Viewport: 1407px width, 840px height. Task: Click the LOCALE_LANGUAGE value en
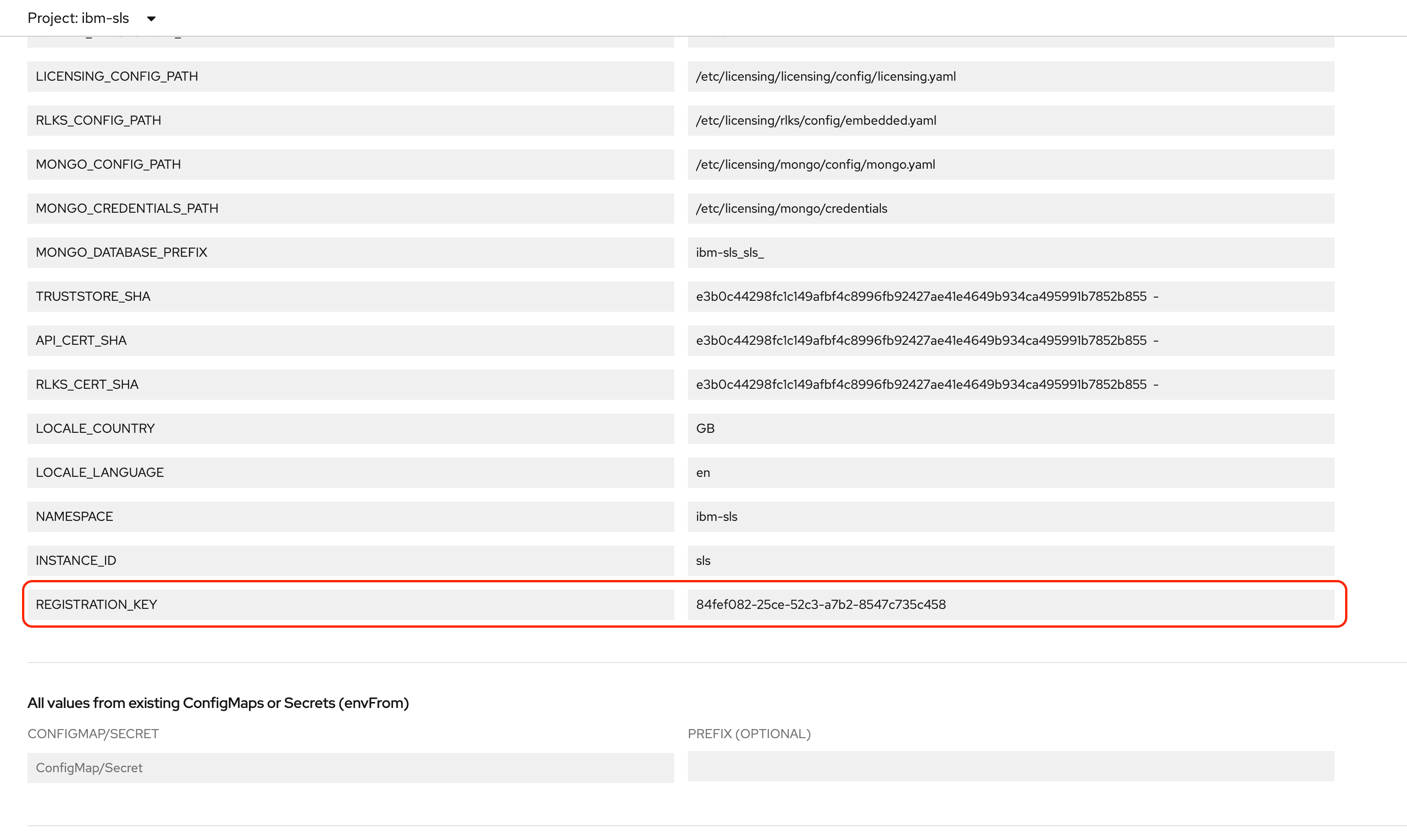(x=1010, y=473)
